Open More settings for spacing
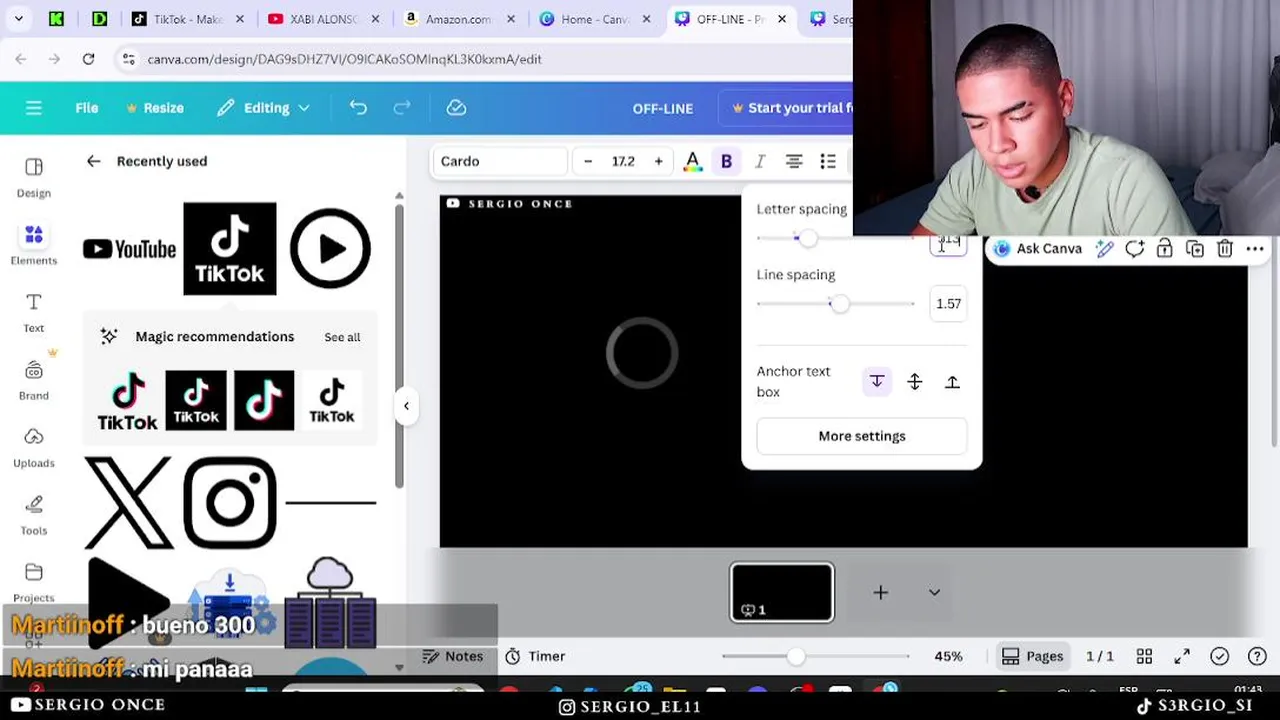Screen dimensions: 1280x720 (x=862, y=436)
